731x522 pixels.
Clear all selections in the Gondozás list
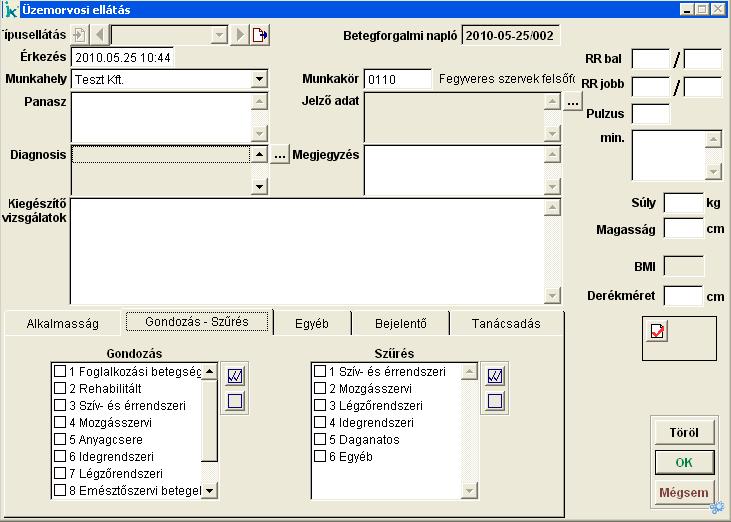[236, 401]
